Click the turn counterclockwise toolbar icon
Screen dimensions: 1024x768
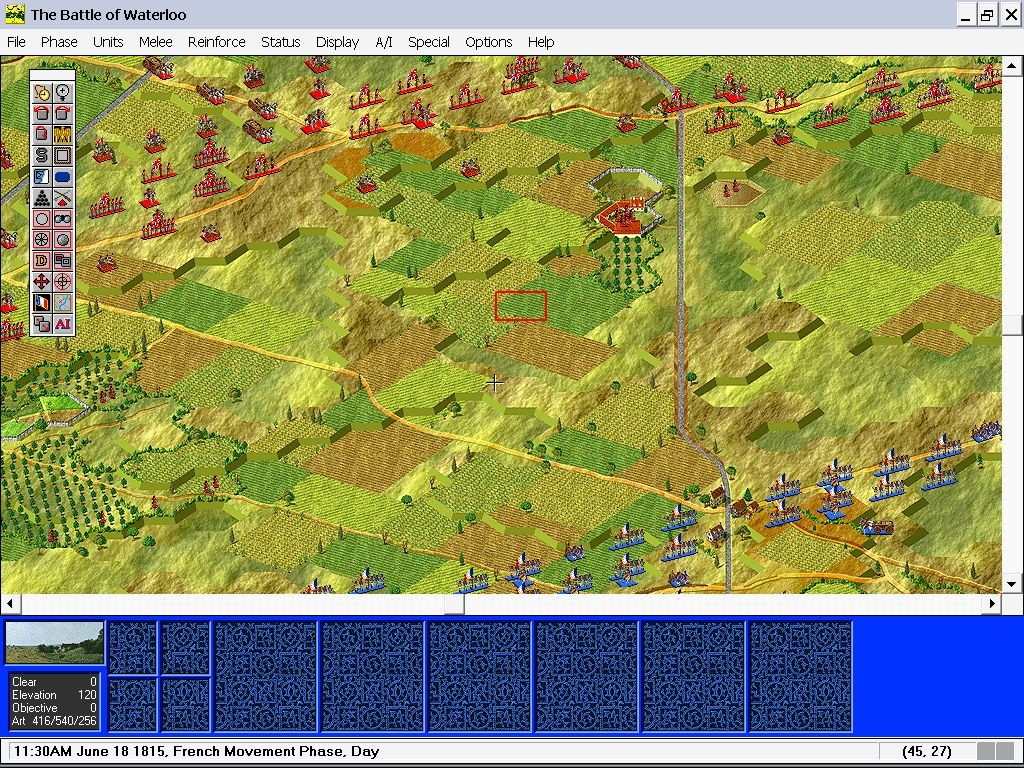pos(42,114)
